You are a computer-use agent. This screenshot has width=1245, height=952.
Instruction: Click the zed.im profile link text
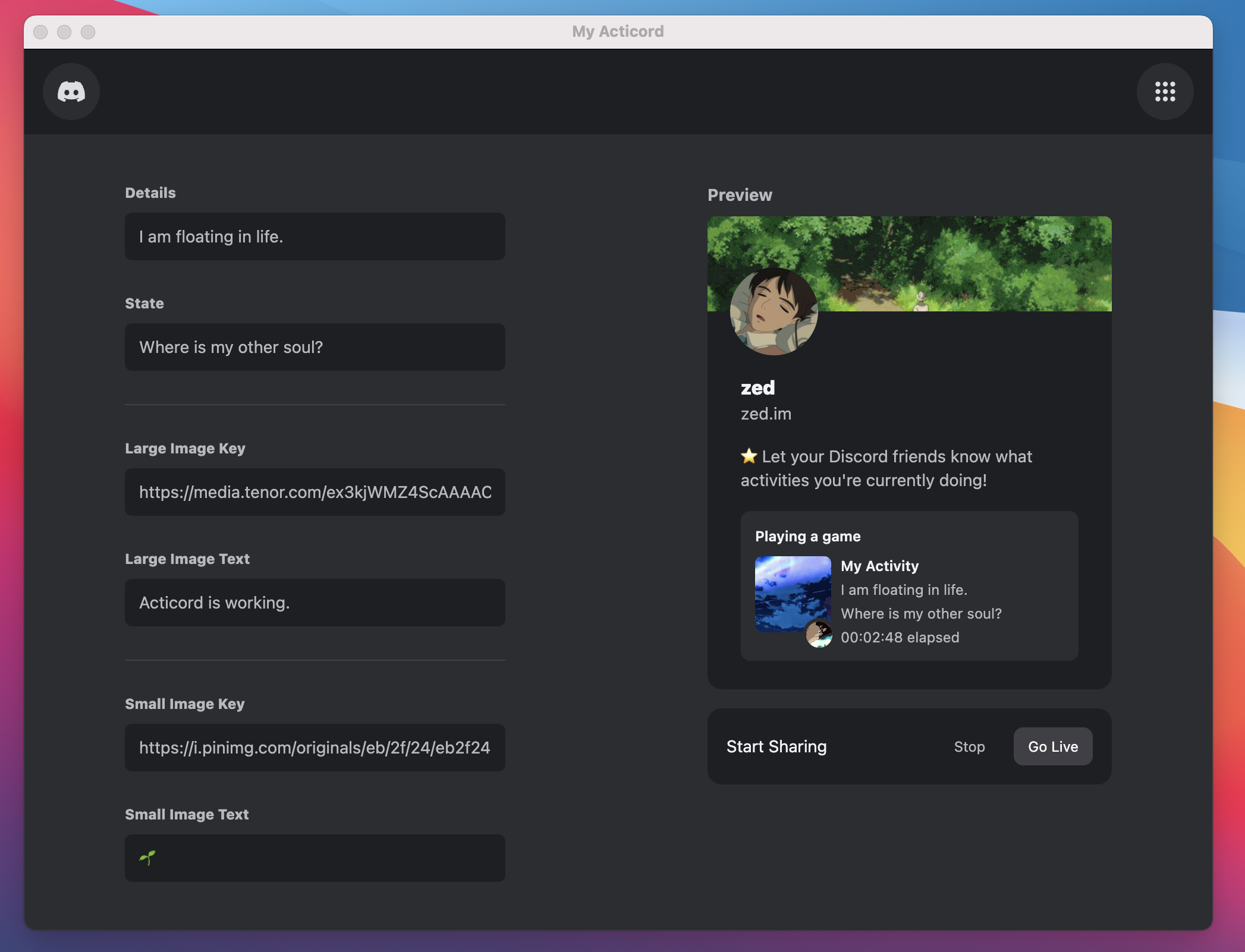766,414
